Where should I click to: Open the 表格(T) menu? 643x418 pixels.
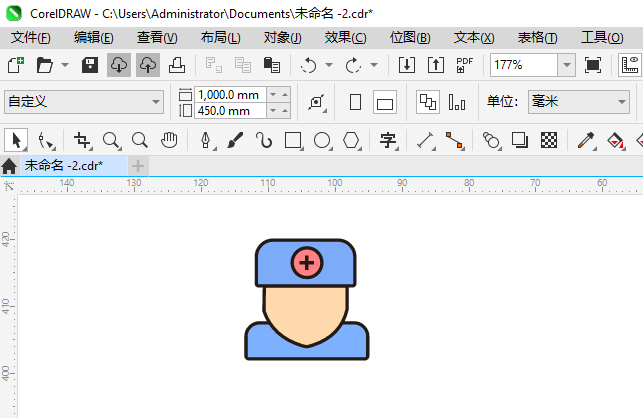click(537, 38)
